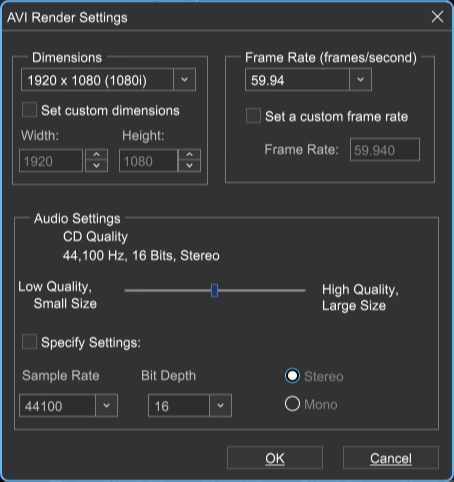Increase Height using the up stepper arrow
The image size is (454, 482).
pos(189,155)
